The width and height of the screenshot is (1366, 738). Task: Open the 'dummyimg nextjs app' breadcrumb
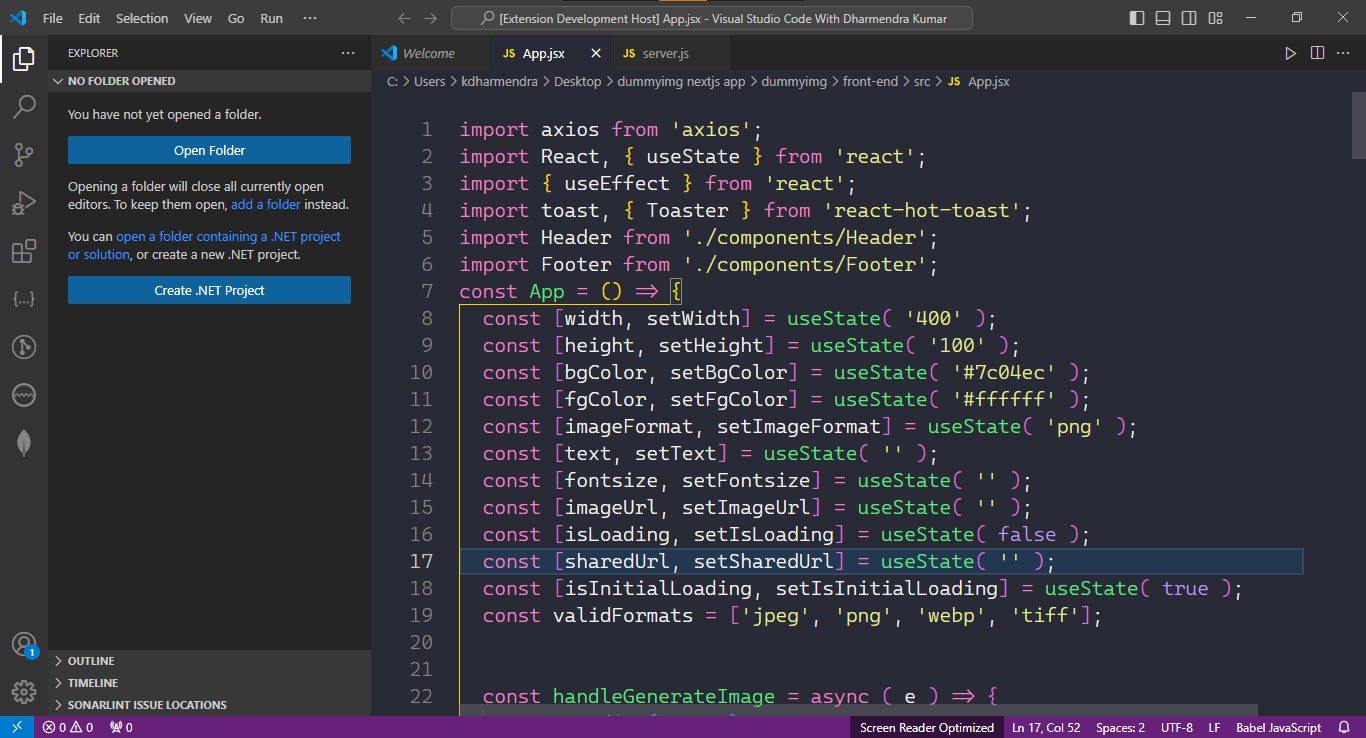point(682,82)
